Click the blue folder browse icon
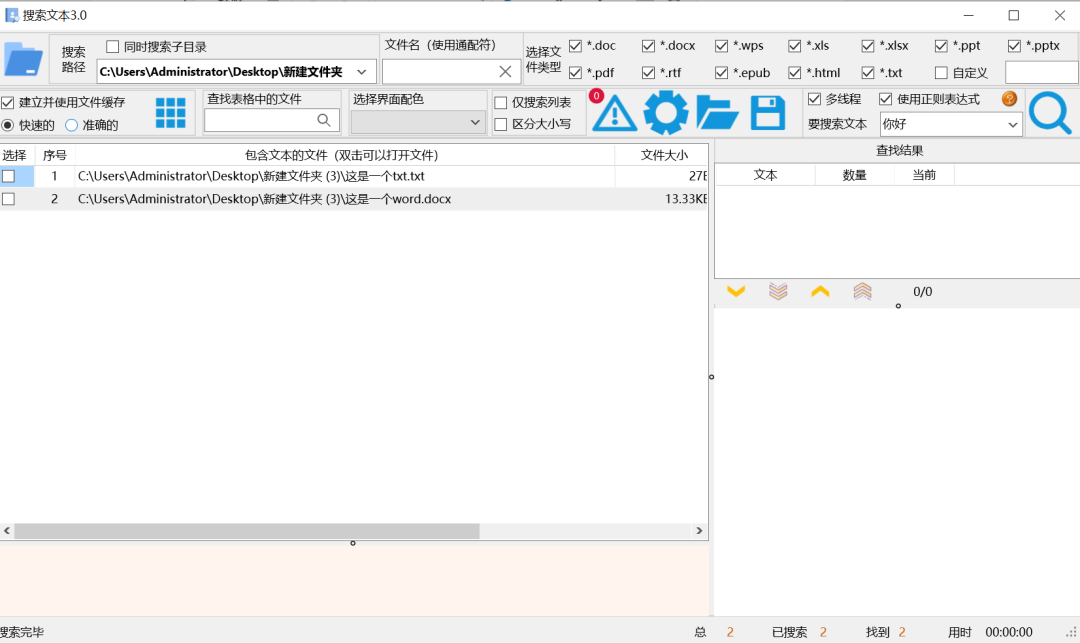 pyautogui.click(x=23, y=59)
